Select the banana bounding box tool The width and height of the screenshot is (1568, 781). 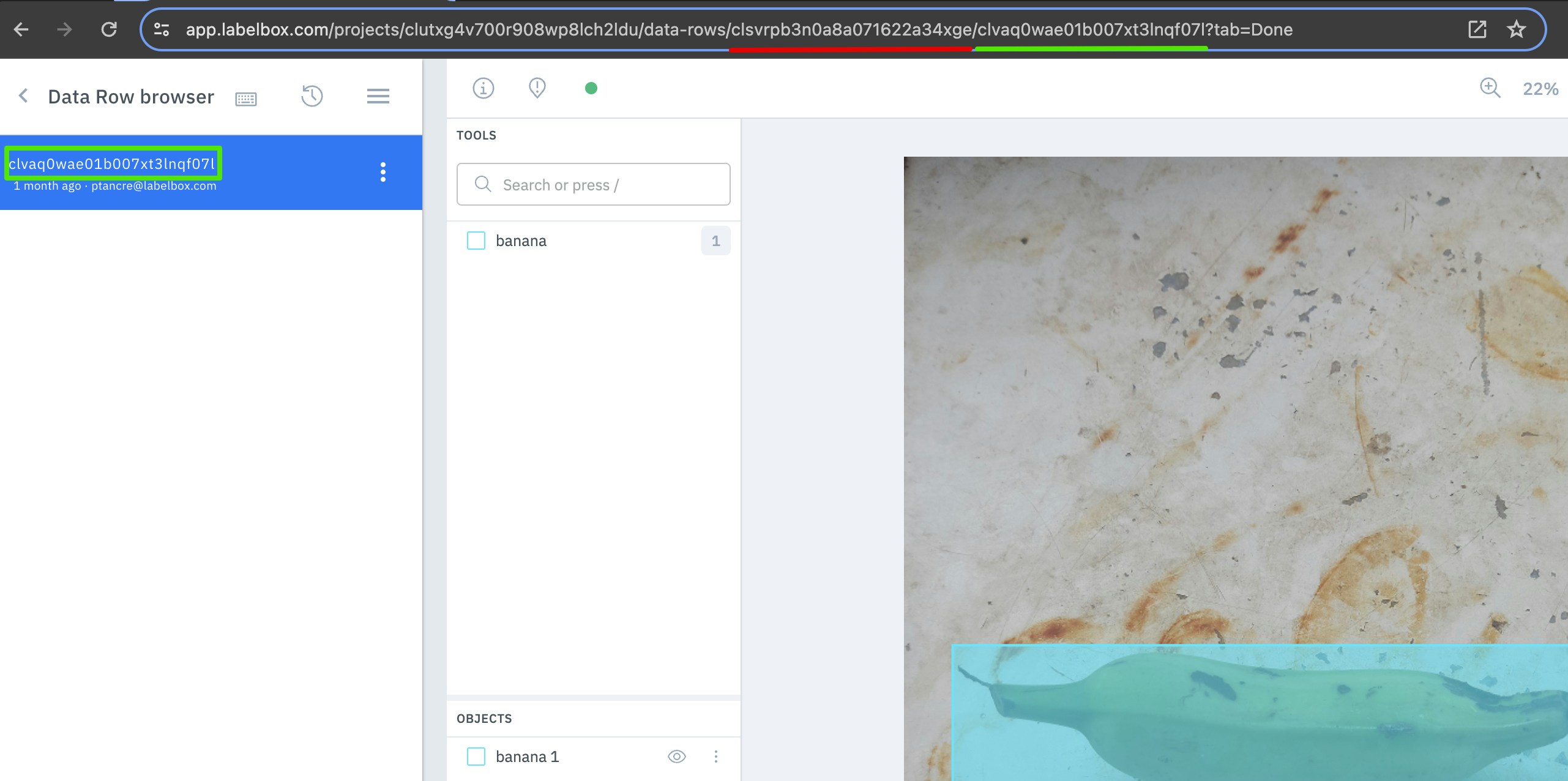[x=594, y=241]
